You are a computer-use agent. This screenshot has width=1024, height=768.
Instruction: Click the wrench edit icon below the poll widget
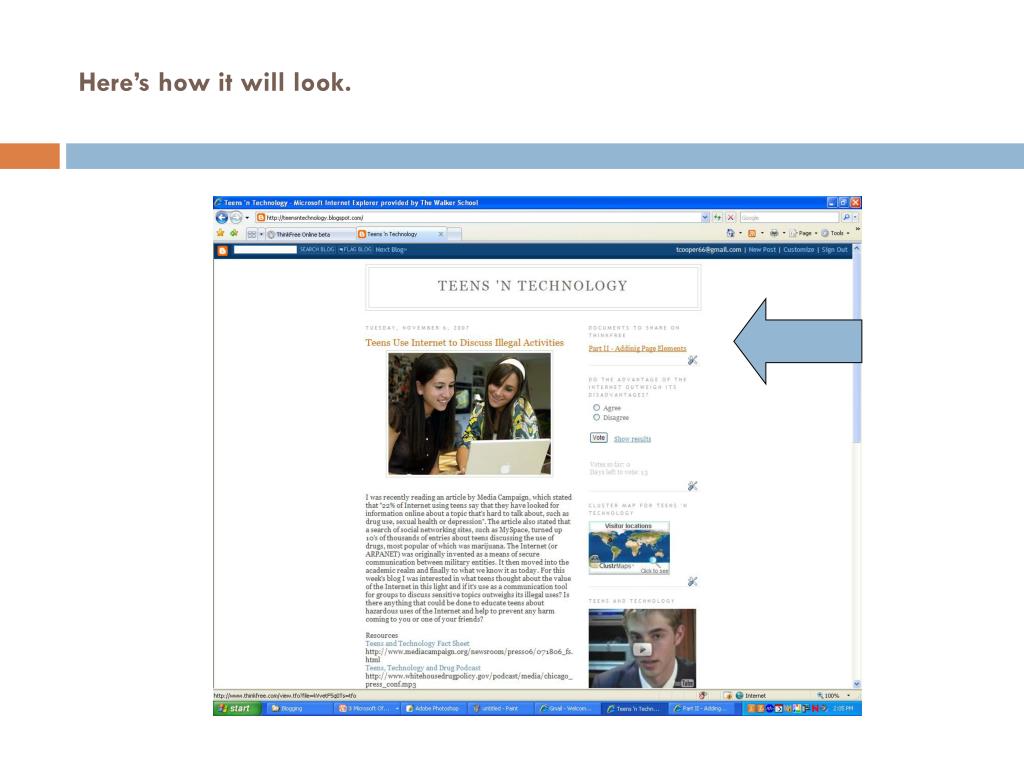coord(693,486)
